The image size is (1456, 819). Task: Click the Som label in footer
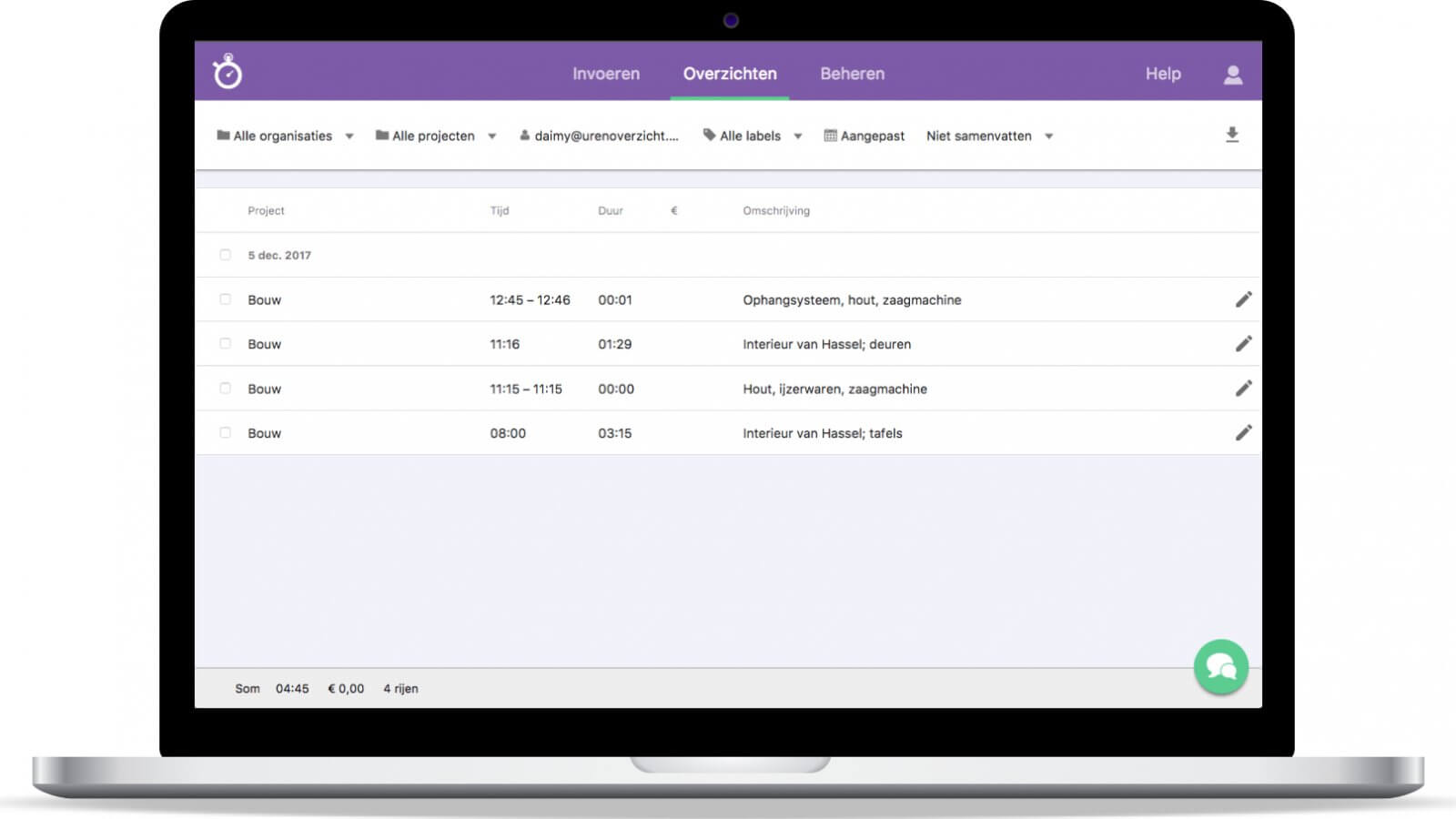click(247, 689)
